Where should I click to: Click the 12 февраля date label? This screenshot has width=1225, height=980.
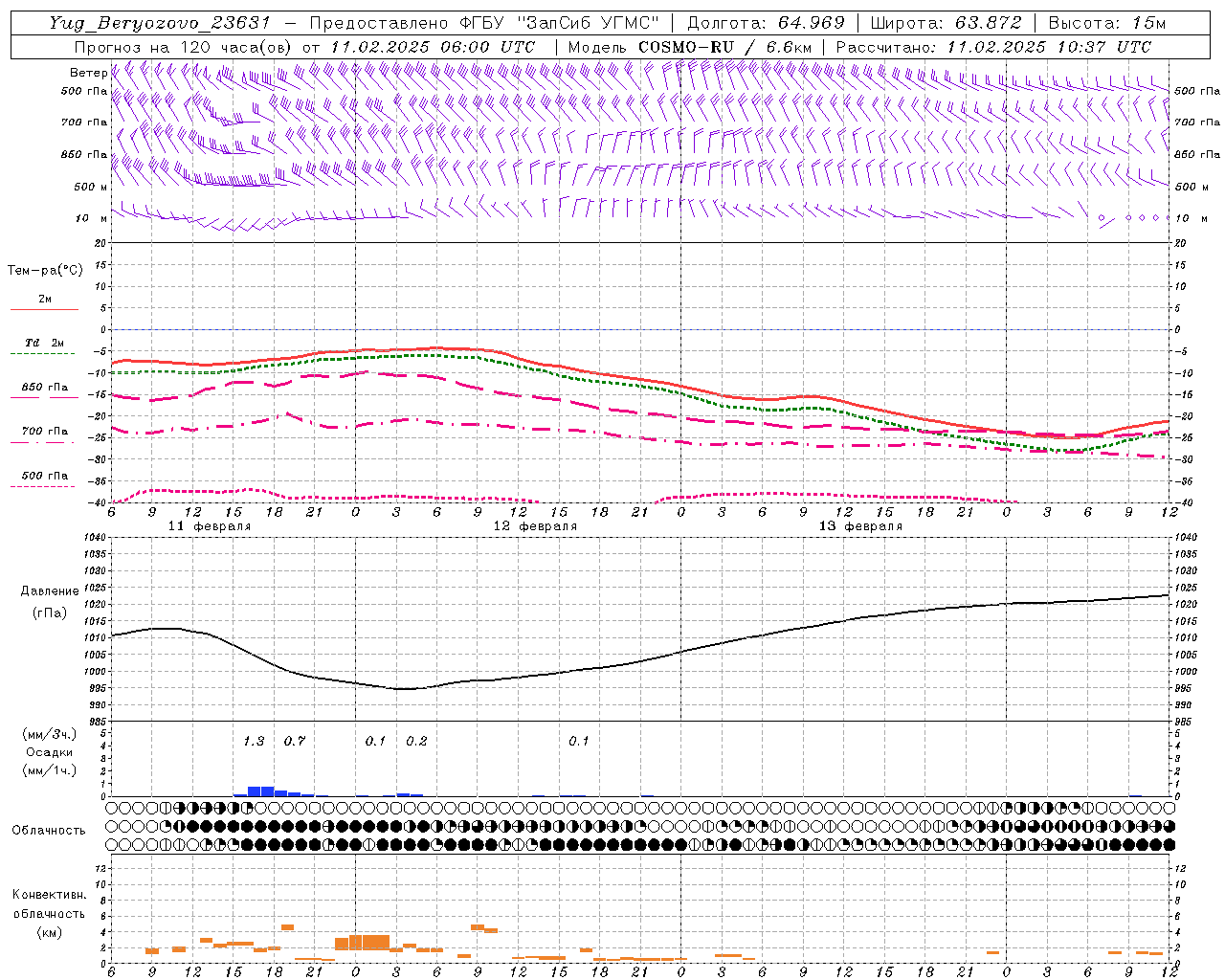coord(535,526)
